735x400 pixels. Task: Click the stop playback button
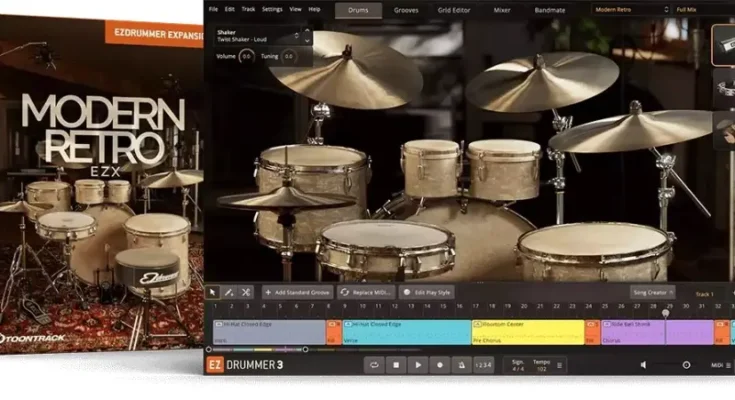(x=396, y=365)
